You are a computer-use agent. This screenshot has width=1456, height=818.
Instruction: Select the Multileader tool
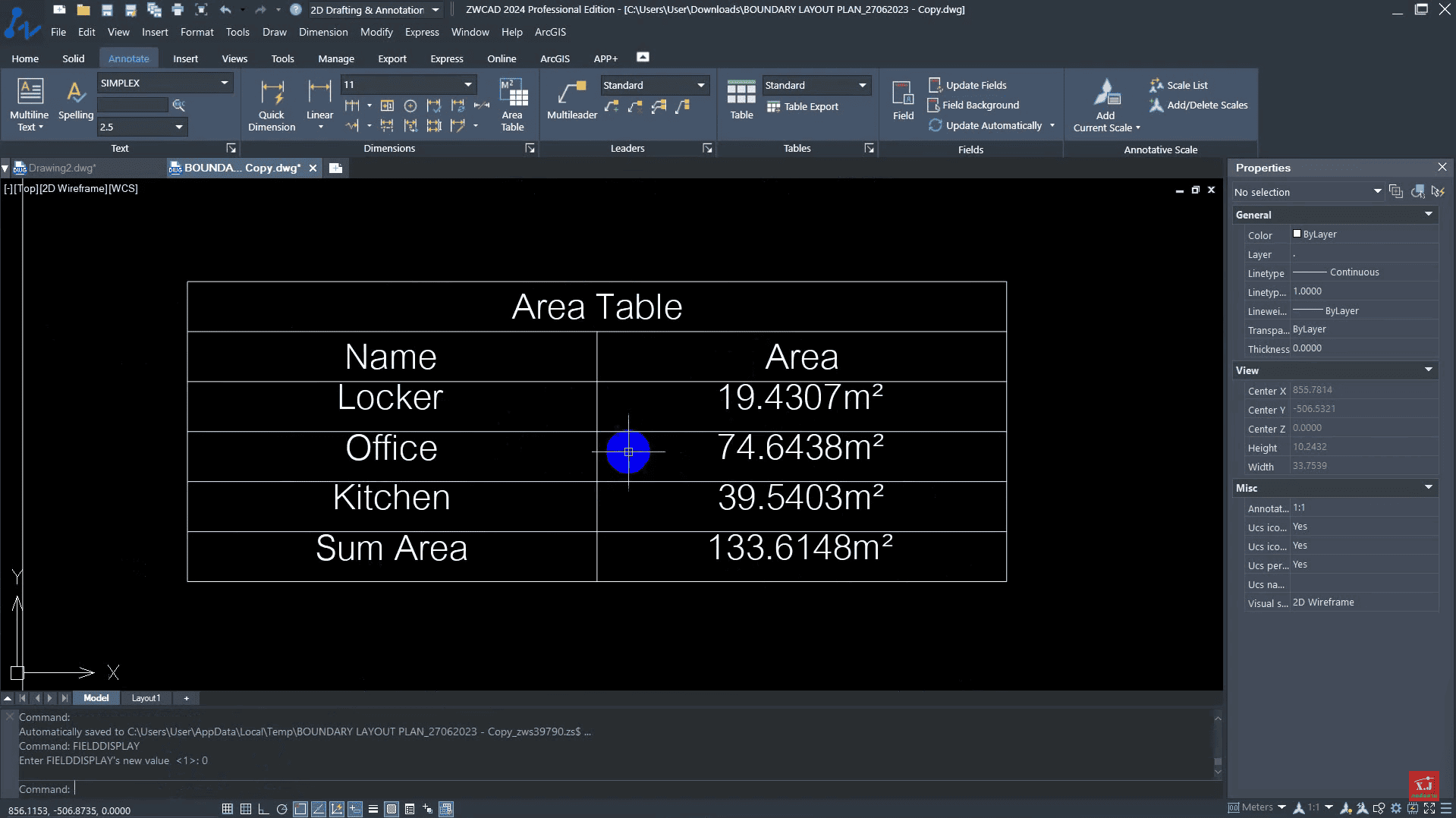(572, 99)
